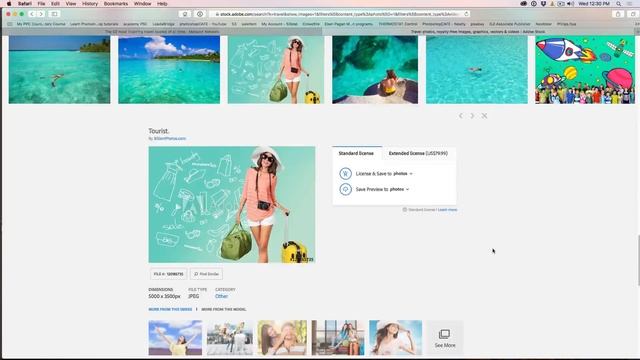640x360 pixels.
Task: Close the image detail panel X
Action: pyautogui.click(x=484, y=116)
